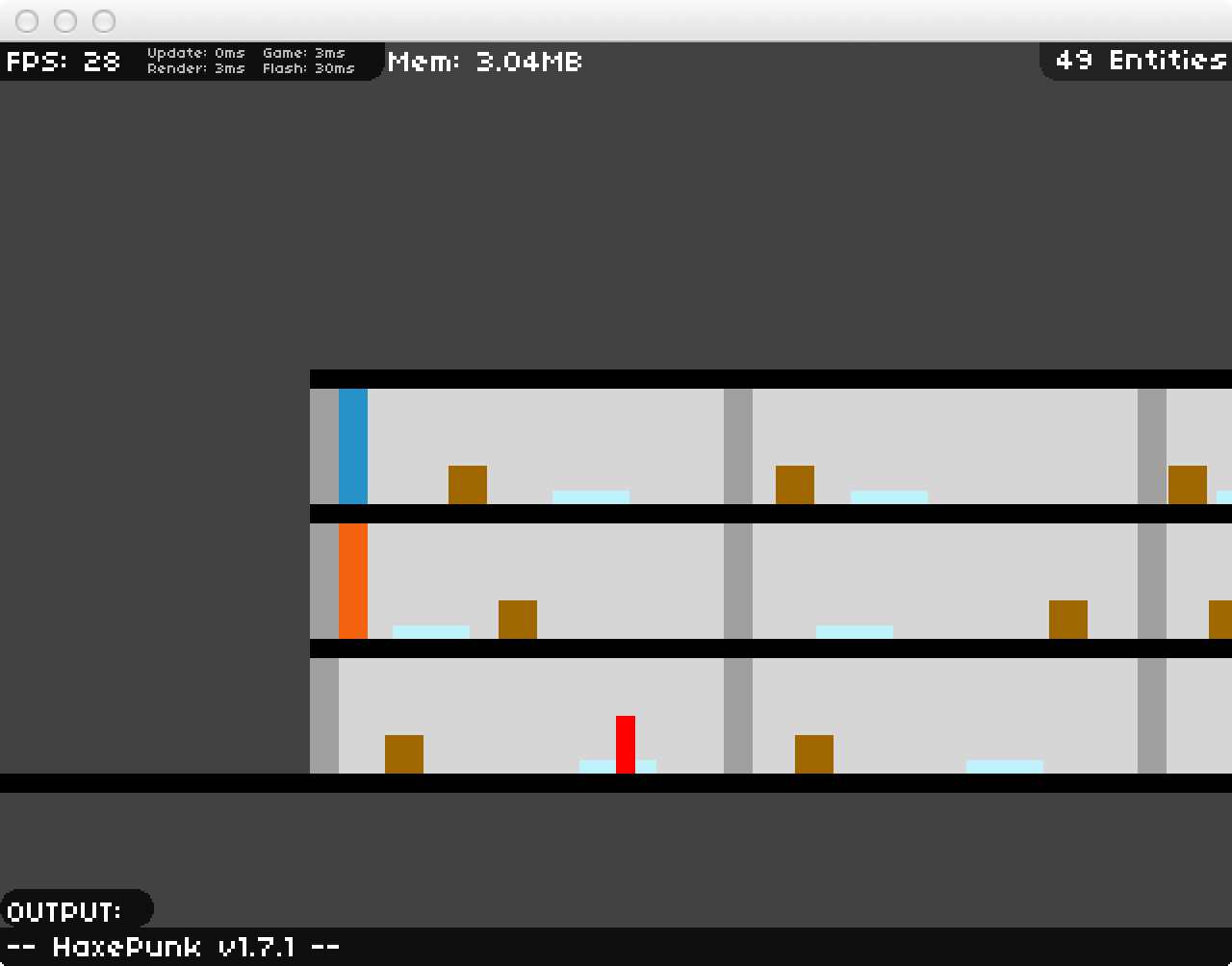The height and width of the screenshot is (966, 1232).
Task: Open the "OUTPUT:" console label
Action: [x=64, y=910]
